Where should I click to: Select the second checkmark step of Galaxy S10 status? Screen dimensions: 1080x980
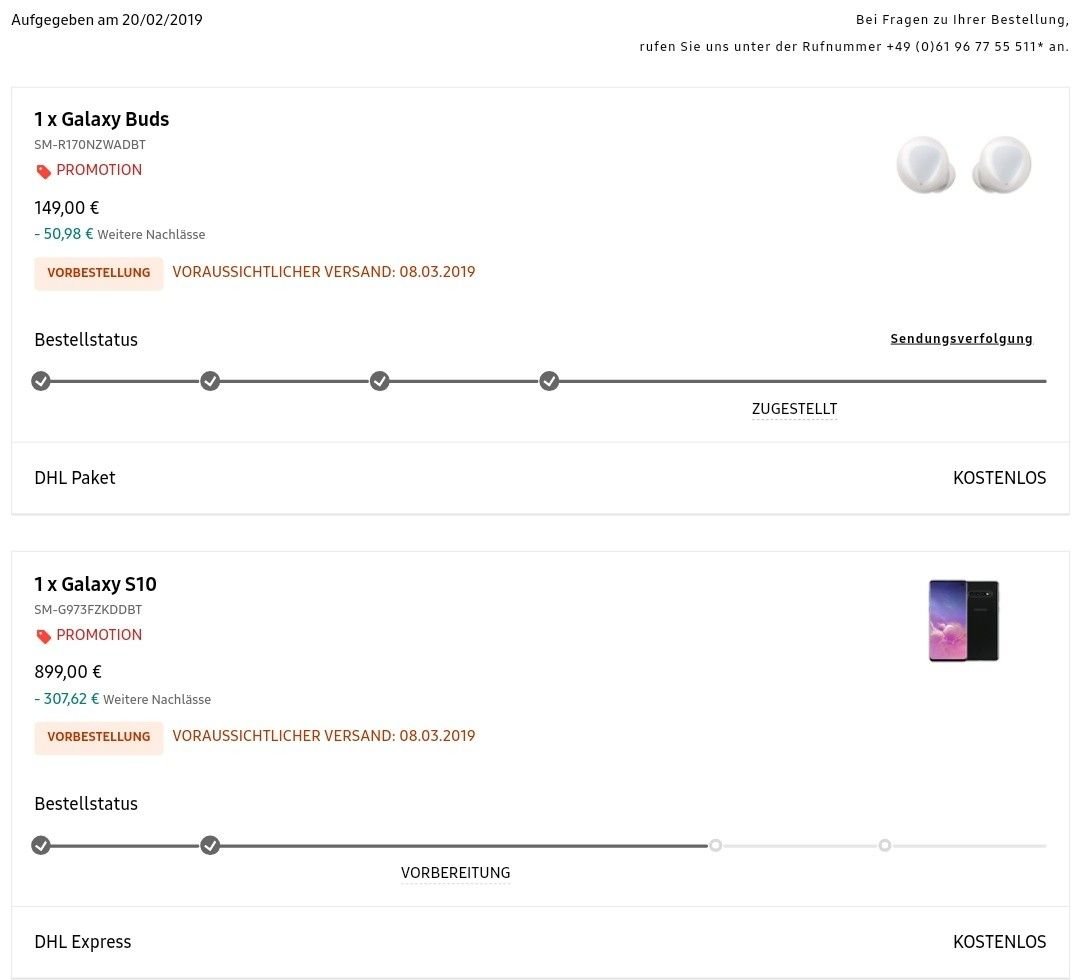click(x=210, y=845)
